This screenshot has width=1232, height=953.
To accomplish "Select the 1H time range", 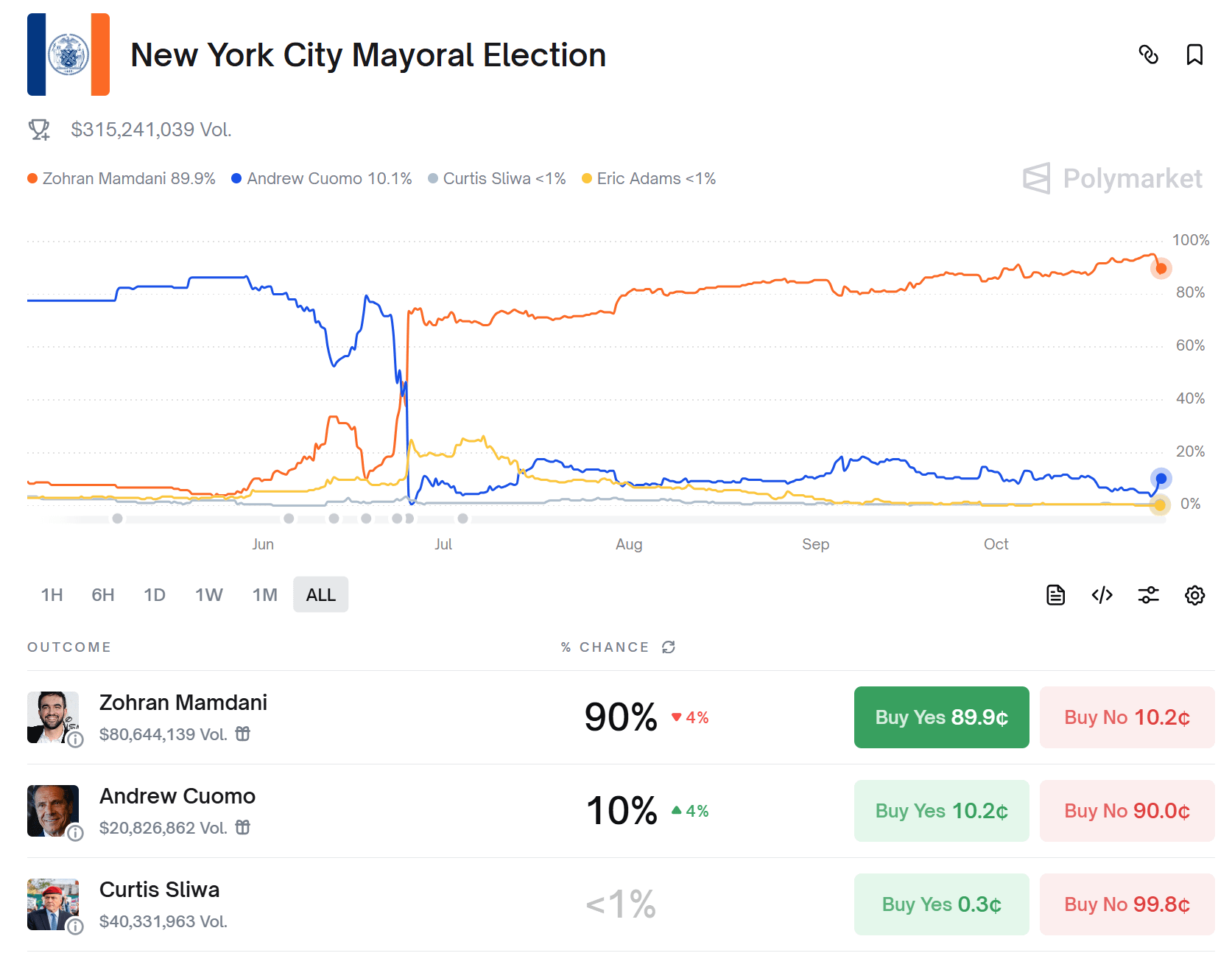I will click(x=52, y=595).
